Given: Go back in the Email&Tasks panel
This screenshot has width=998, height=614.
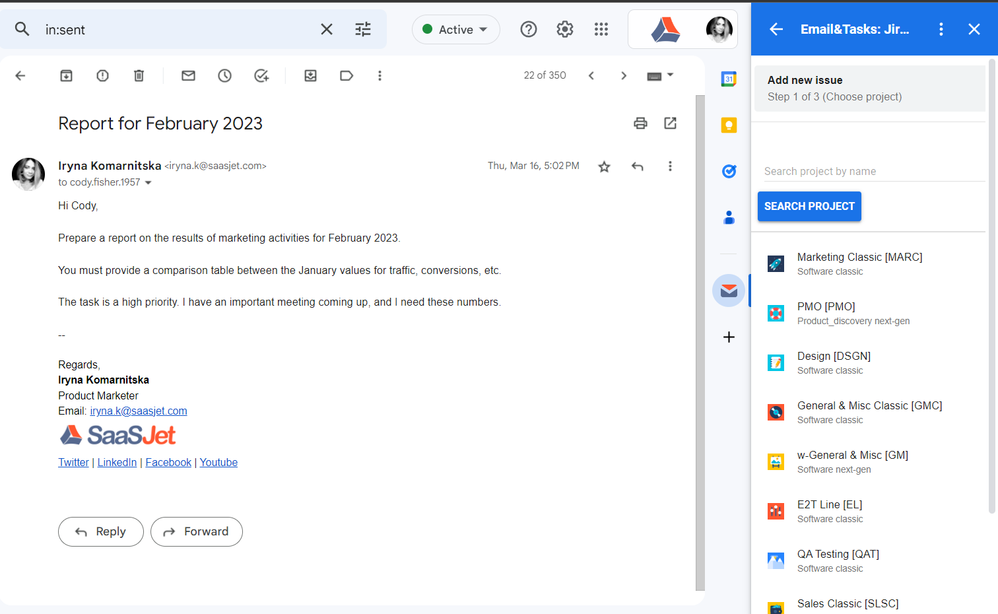Looking at the screenshot, I should pos(776,29).
